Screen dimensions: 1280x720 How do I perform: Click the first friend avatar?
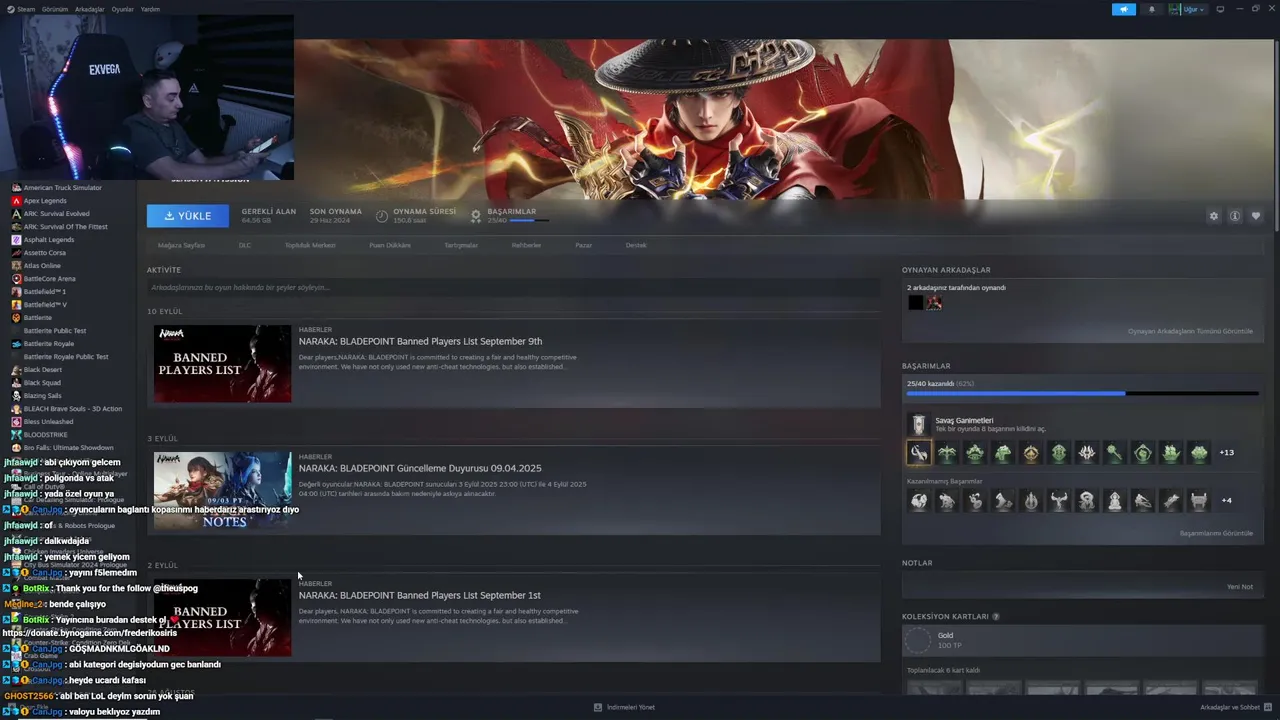click(x=915, y=302)
